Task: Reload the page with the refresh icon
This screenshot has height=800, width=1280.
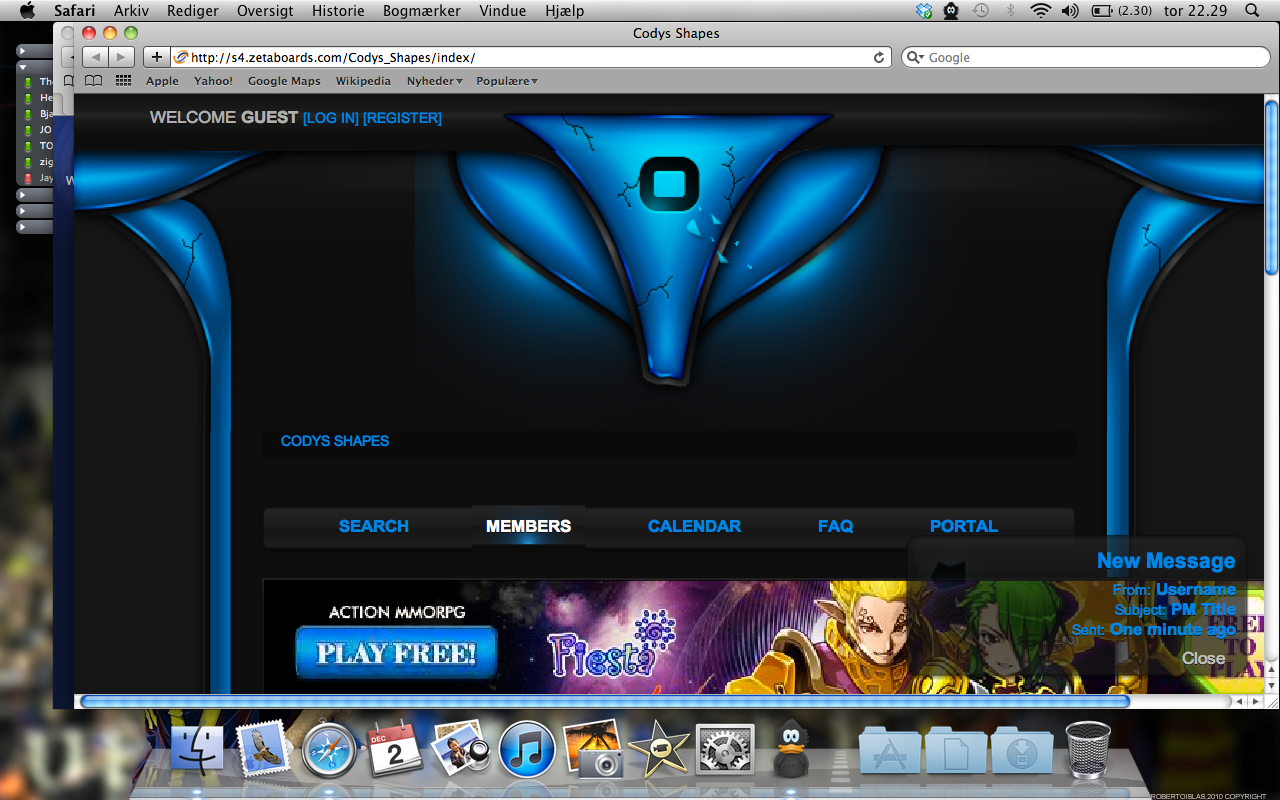Action: pyautogui.click(x=879, y=57)
